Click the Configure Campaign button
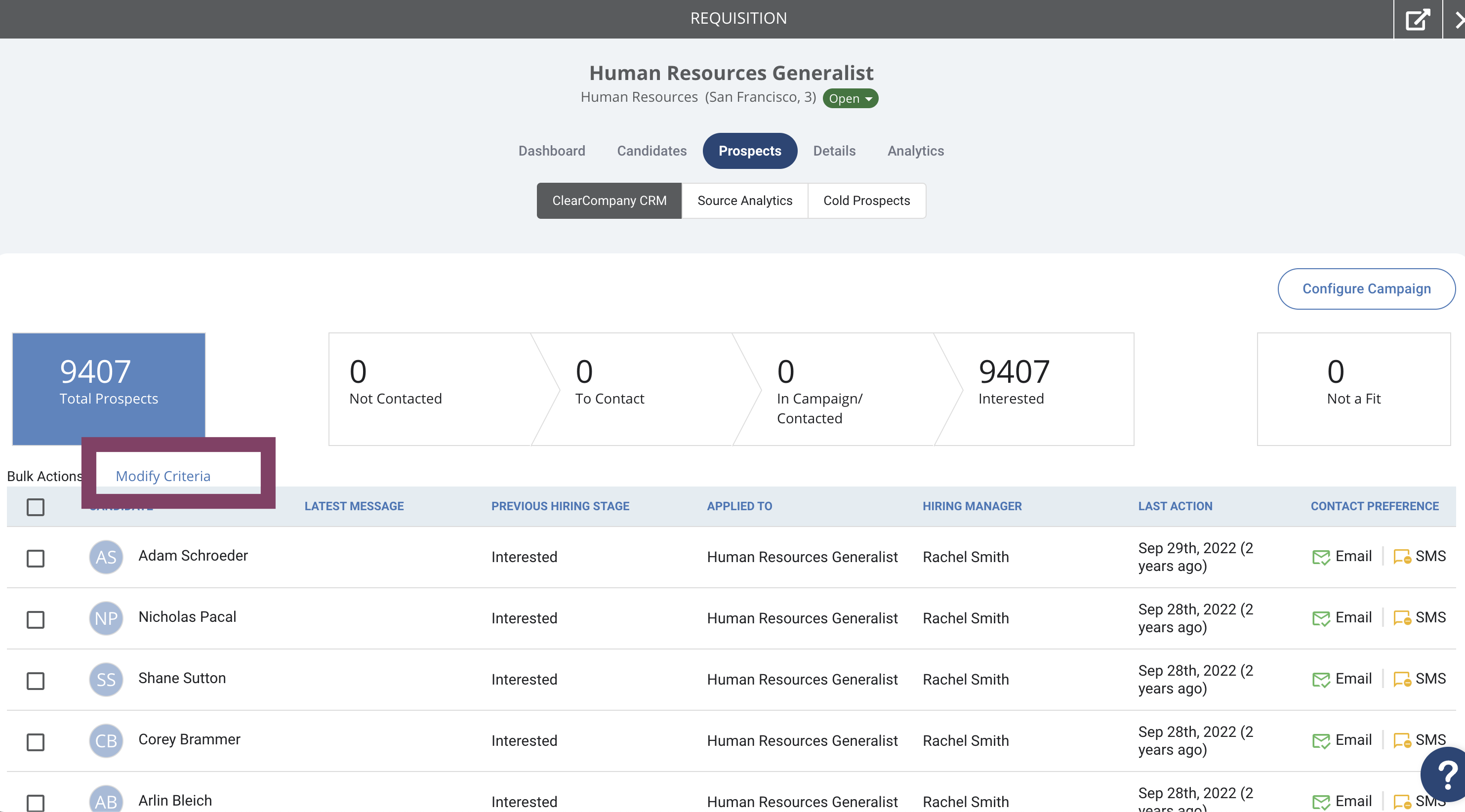This screenshot has width=1465, height=812. (1367, 289)
